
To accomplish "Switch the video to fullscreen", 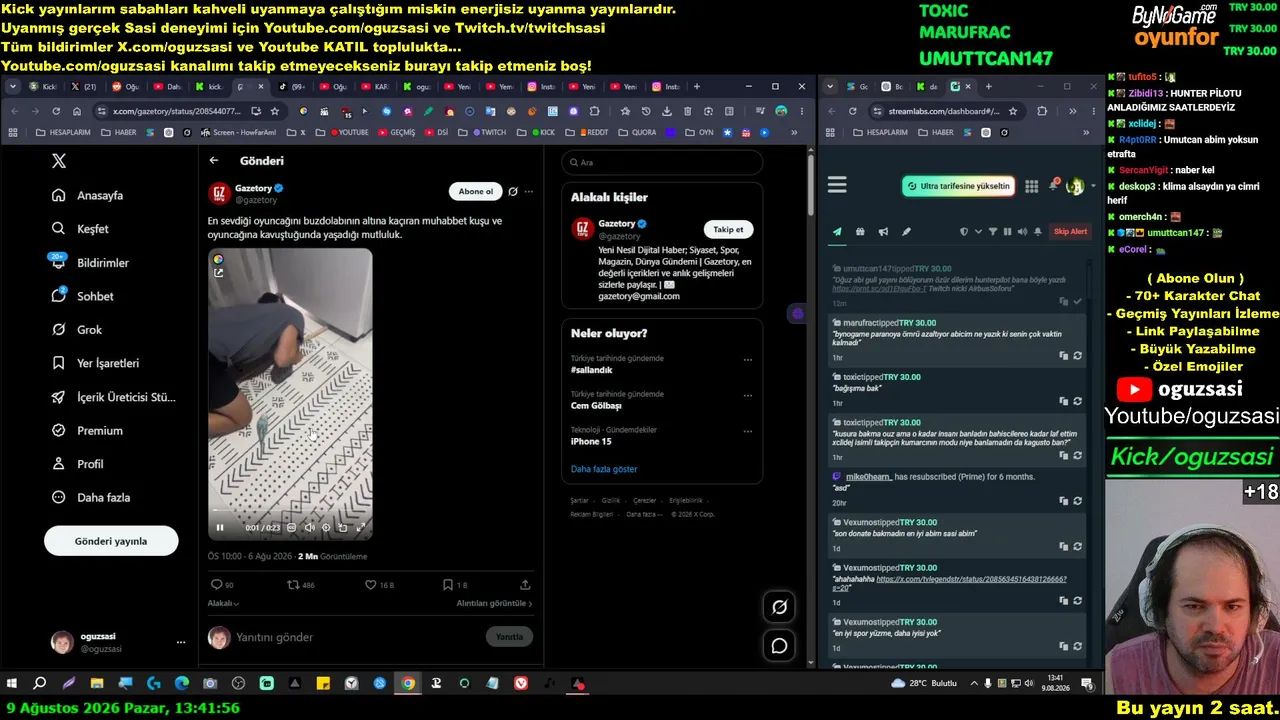I will pyautogui.click(x=361, y=527).
